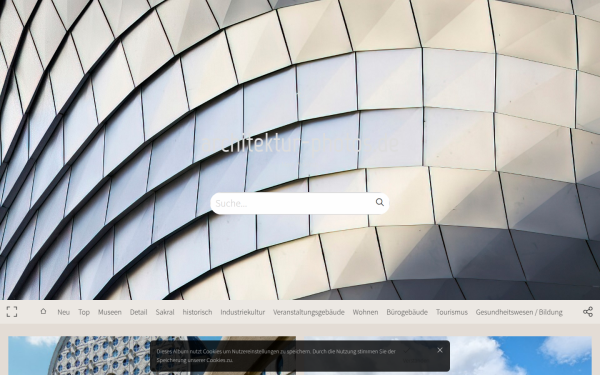Open the Wohnen category
This screenshot has height=375, width=600.
(365, 312)
